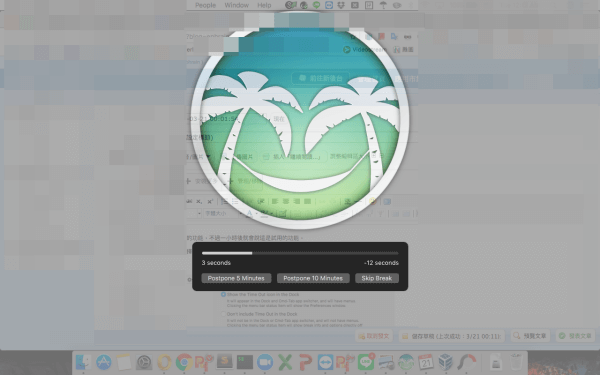Open Time Out palm-tree icon in Dock

coord(406,362)
